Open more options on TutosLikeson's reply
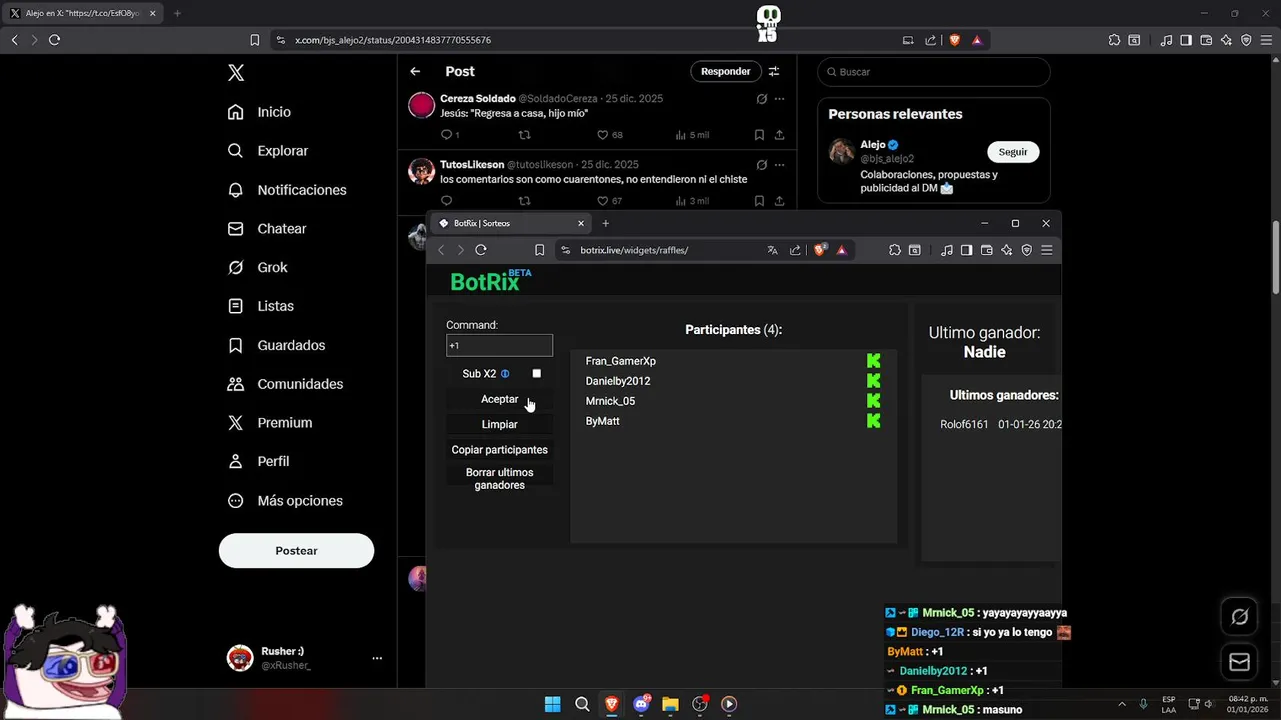1281x720 pixels. 779,165
